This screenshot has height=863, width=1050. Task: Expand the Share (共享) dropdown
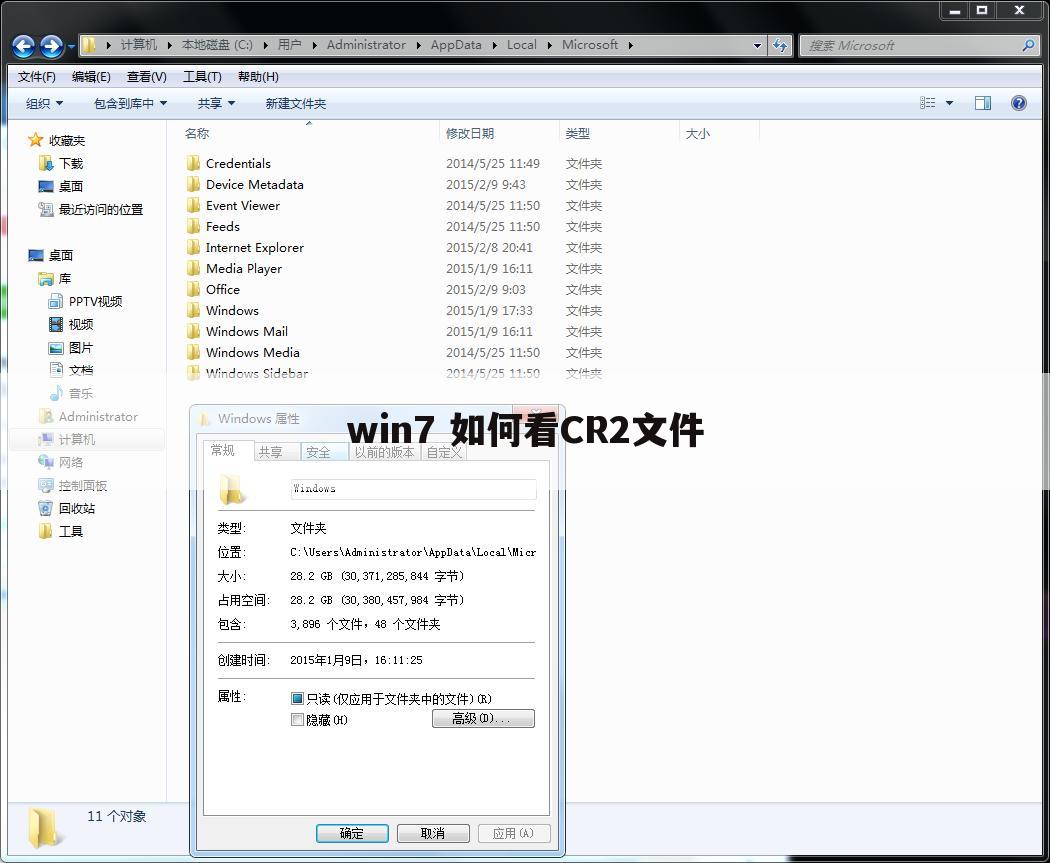(216, 103)
